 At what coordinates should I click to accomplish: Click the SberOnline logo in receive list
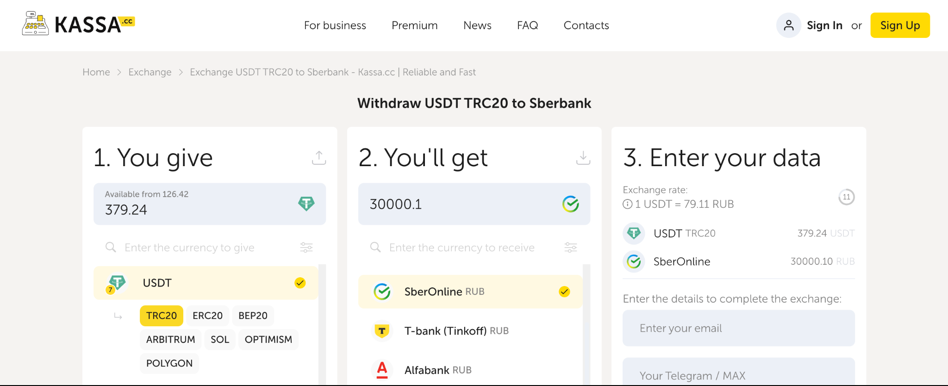pyautogui.click(x=382, y=292)
